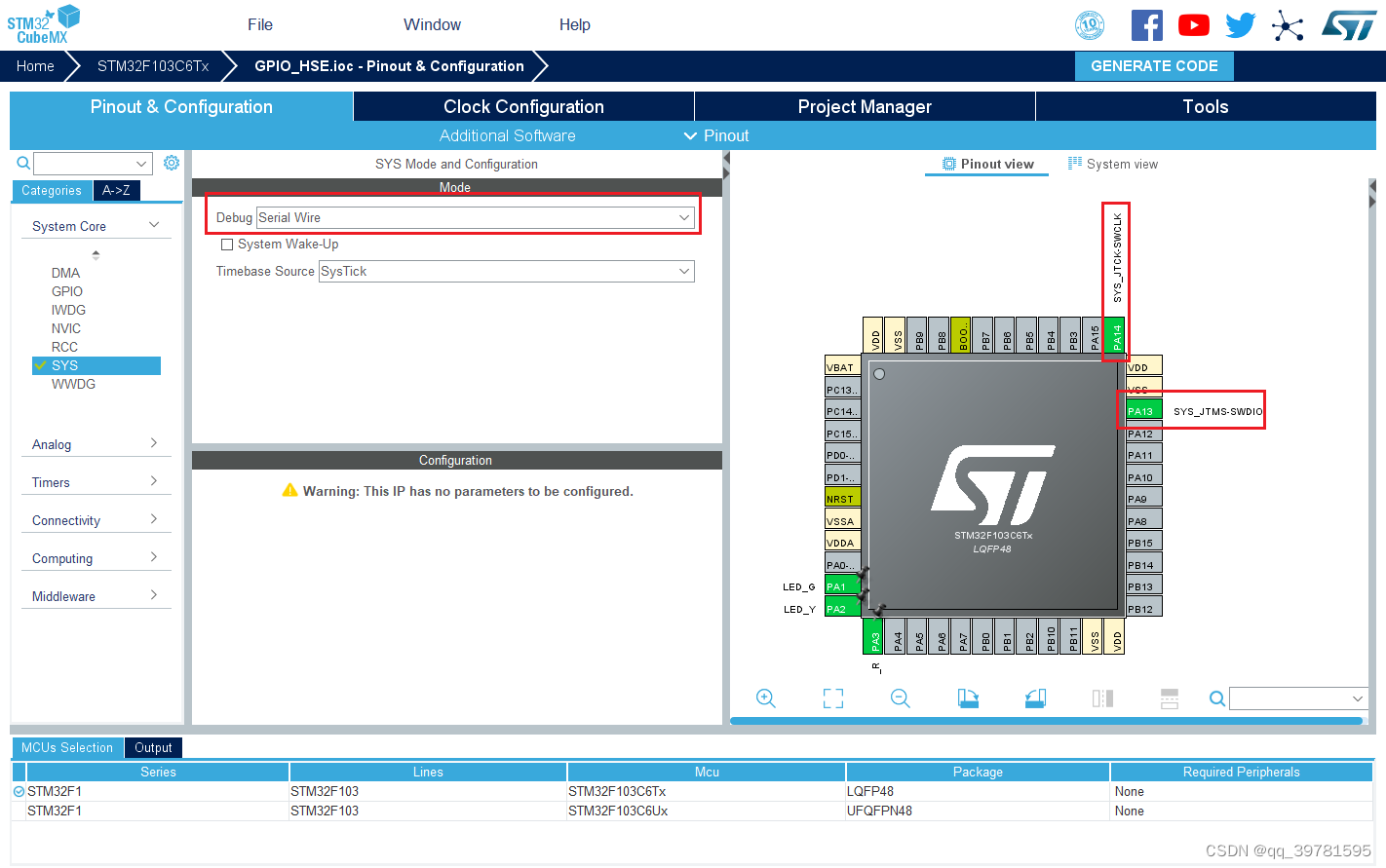Select the checked SYS peripheral entry
Image resolution: width=1386 pixels, height=868 pixels.
click(x=96, y=365)
